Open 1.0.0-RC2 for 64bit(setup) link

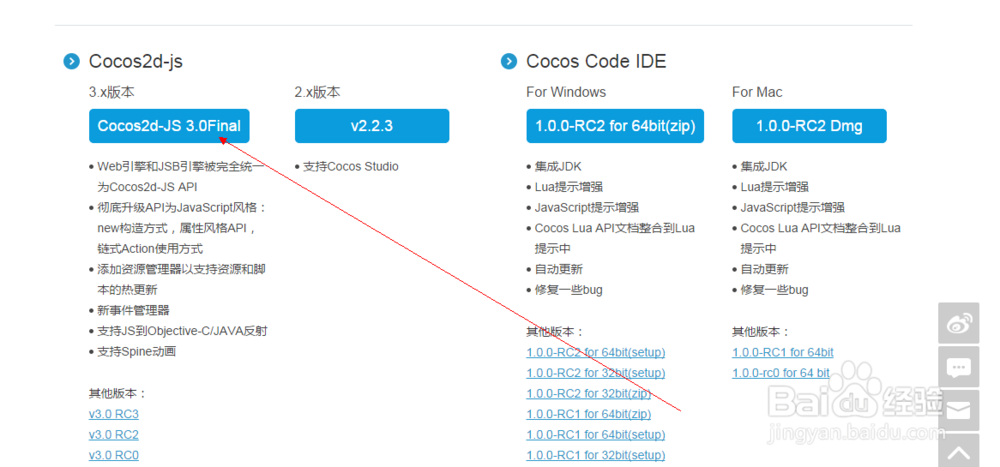596,352
